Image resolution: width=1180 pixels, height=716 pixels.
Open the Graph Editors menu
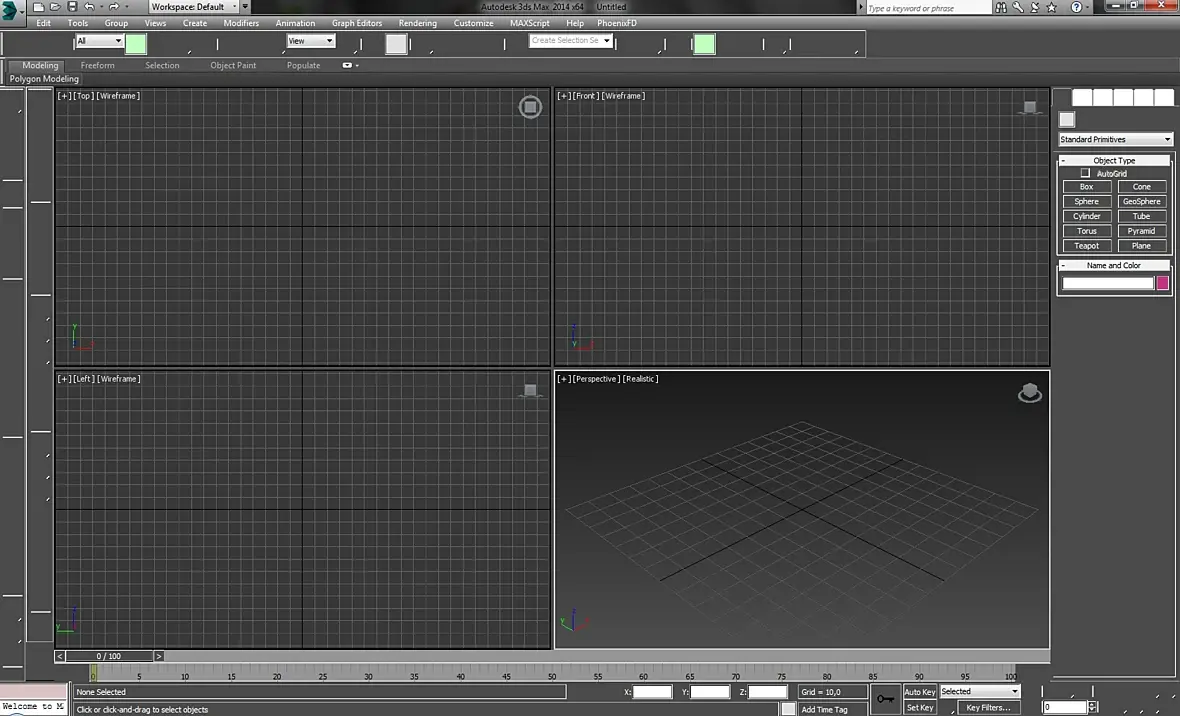(x=357, y=23)
